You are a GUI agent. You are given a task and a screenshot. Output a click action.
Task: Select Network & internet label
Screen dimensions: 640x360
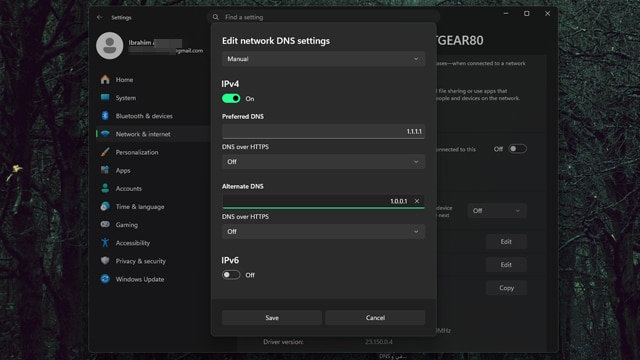tap(143, 134)
